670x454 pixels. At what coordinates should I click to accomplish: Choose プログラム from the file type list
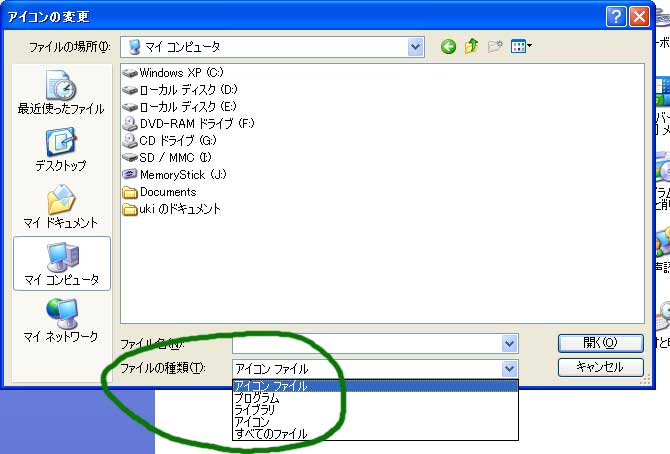256,398
